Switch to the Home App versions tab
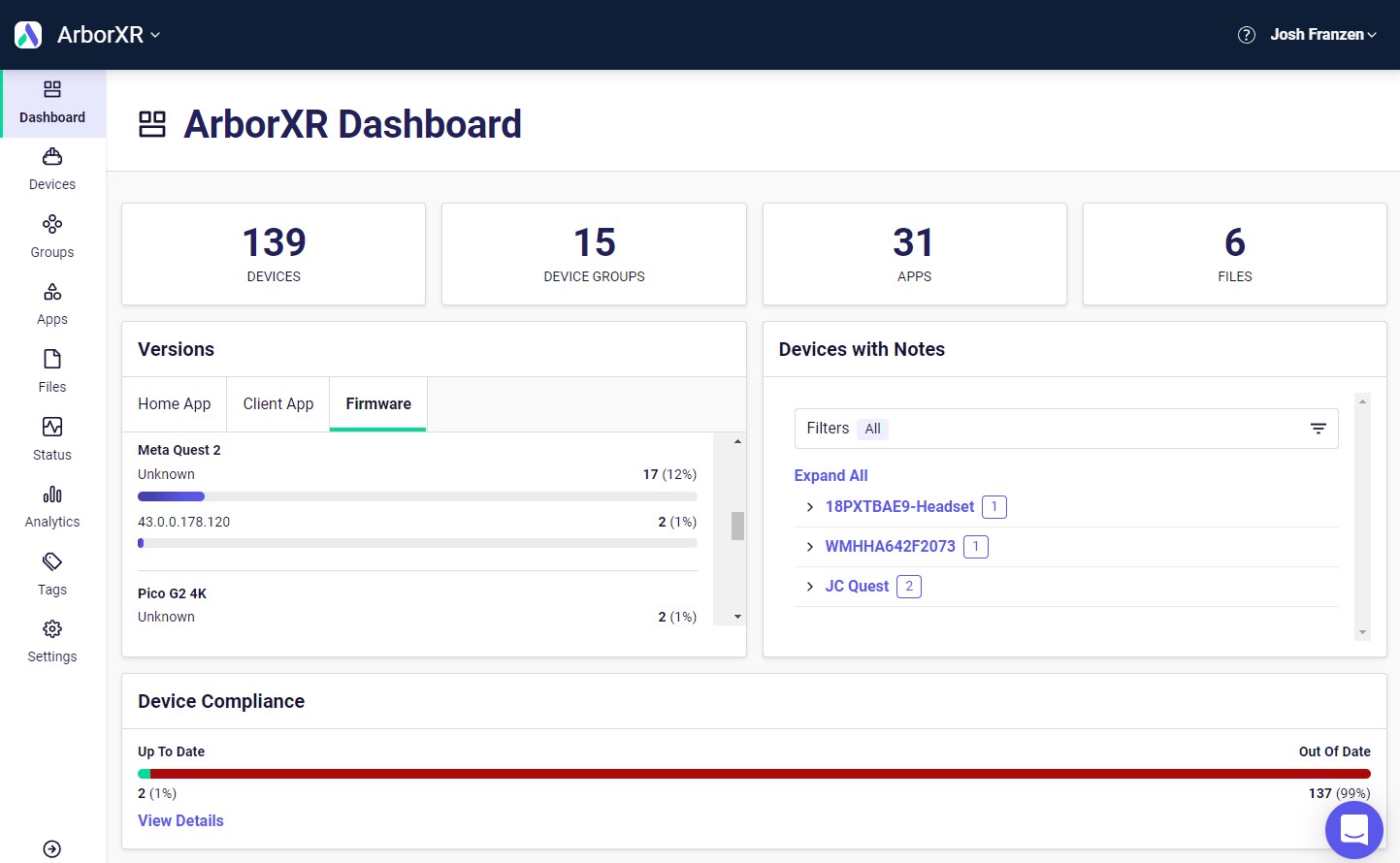 coord(175,404)
